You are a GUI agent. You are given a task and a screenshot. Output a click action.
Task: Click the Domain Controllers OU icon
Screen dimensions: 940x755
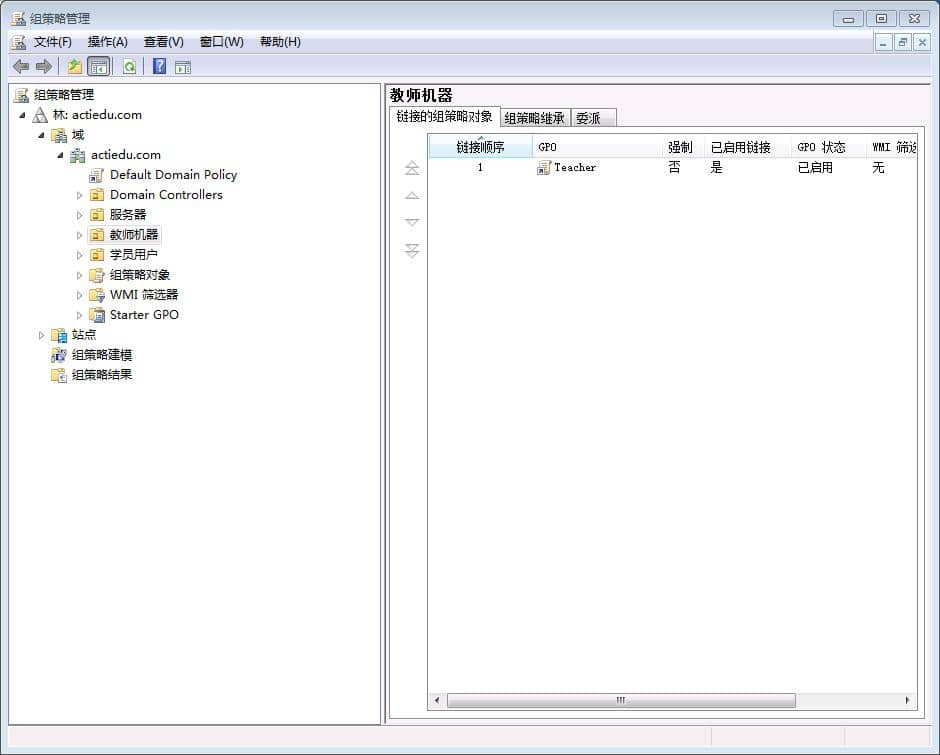(97, 195)
